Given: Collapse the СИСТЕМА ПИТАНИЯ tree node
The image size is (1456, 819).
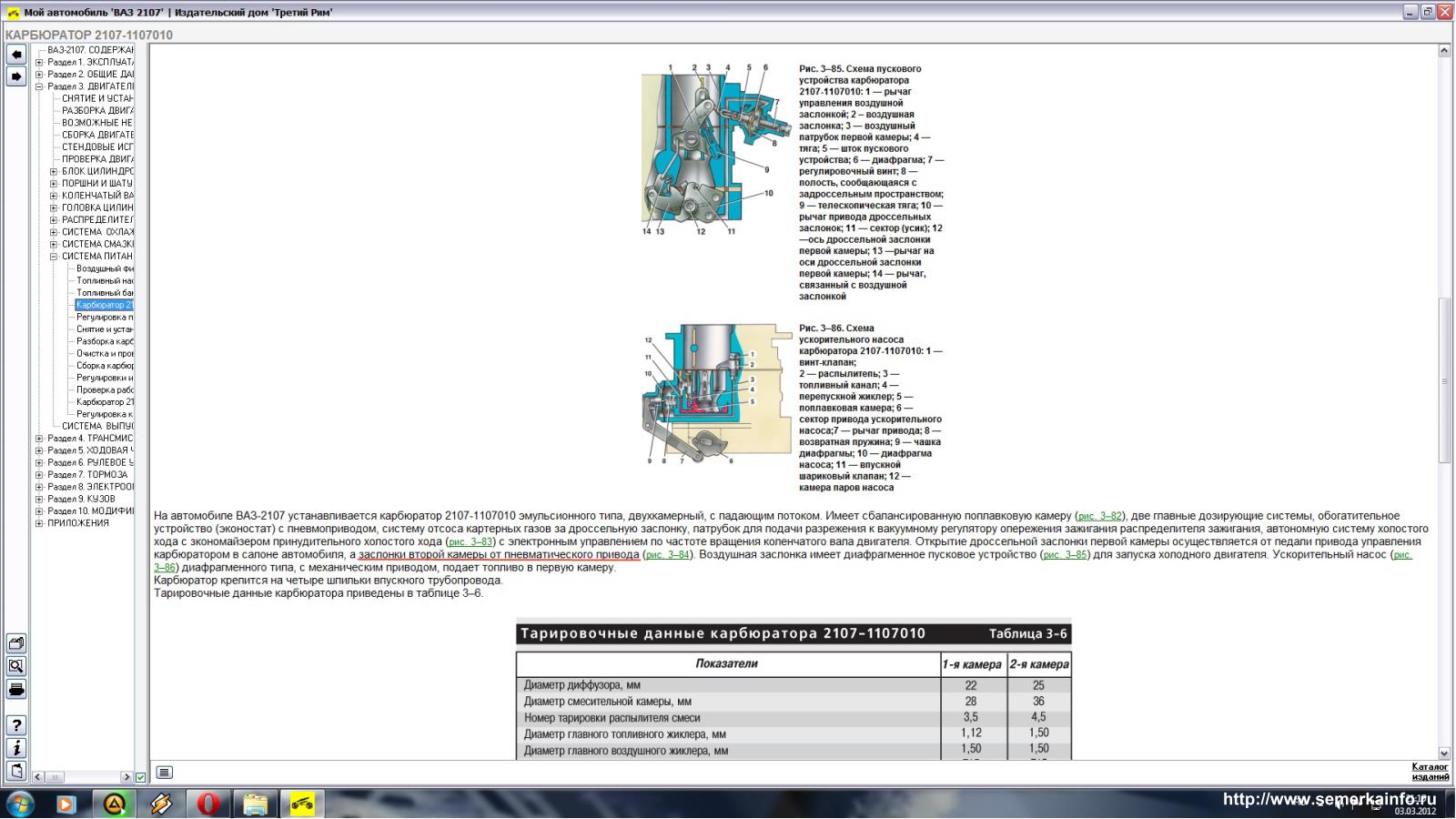Looking at the screenshot, I should click(54, 257).
